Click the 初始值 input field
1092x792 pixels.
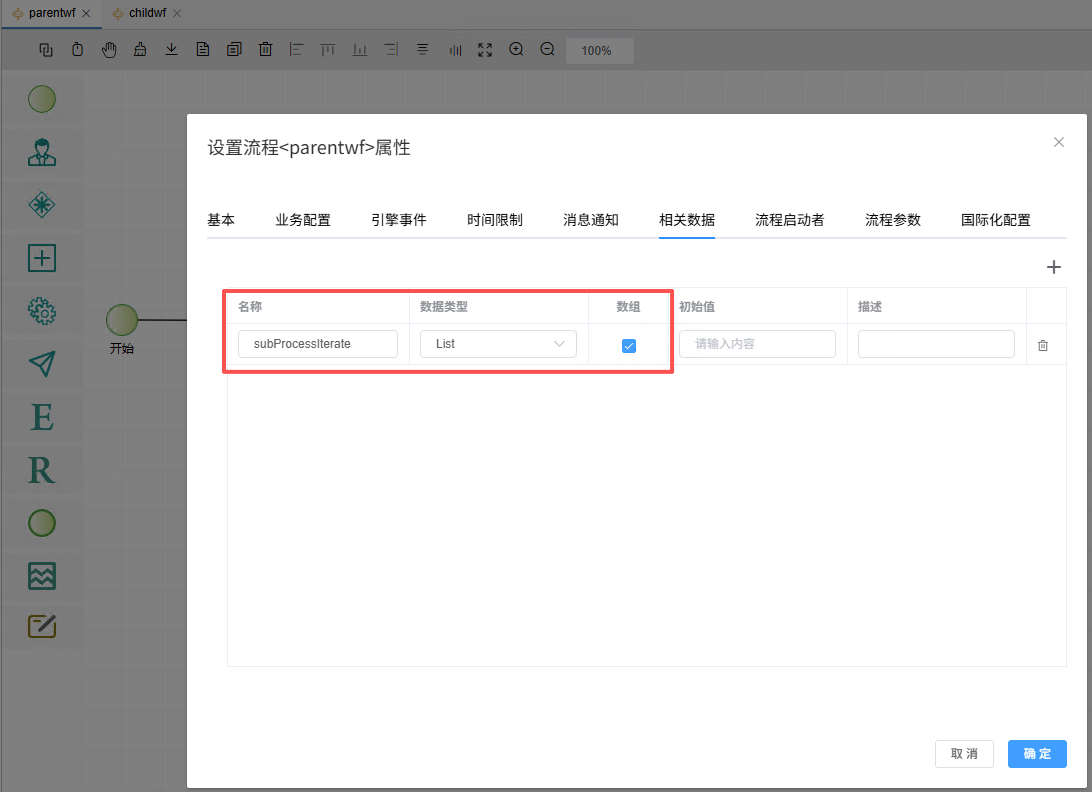pyautogui.click(x=757, y=344)
